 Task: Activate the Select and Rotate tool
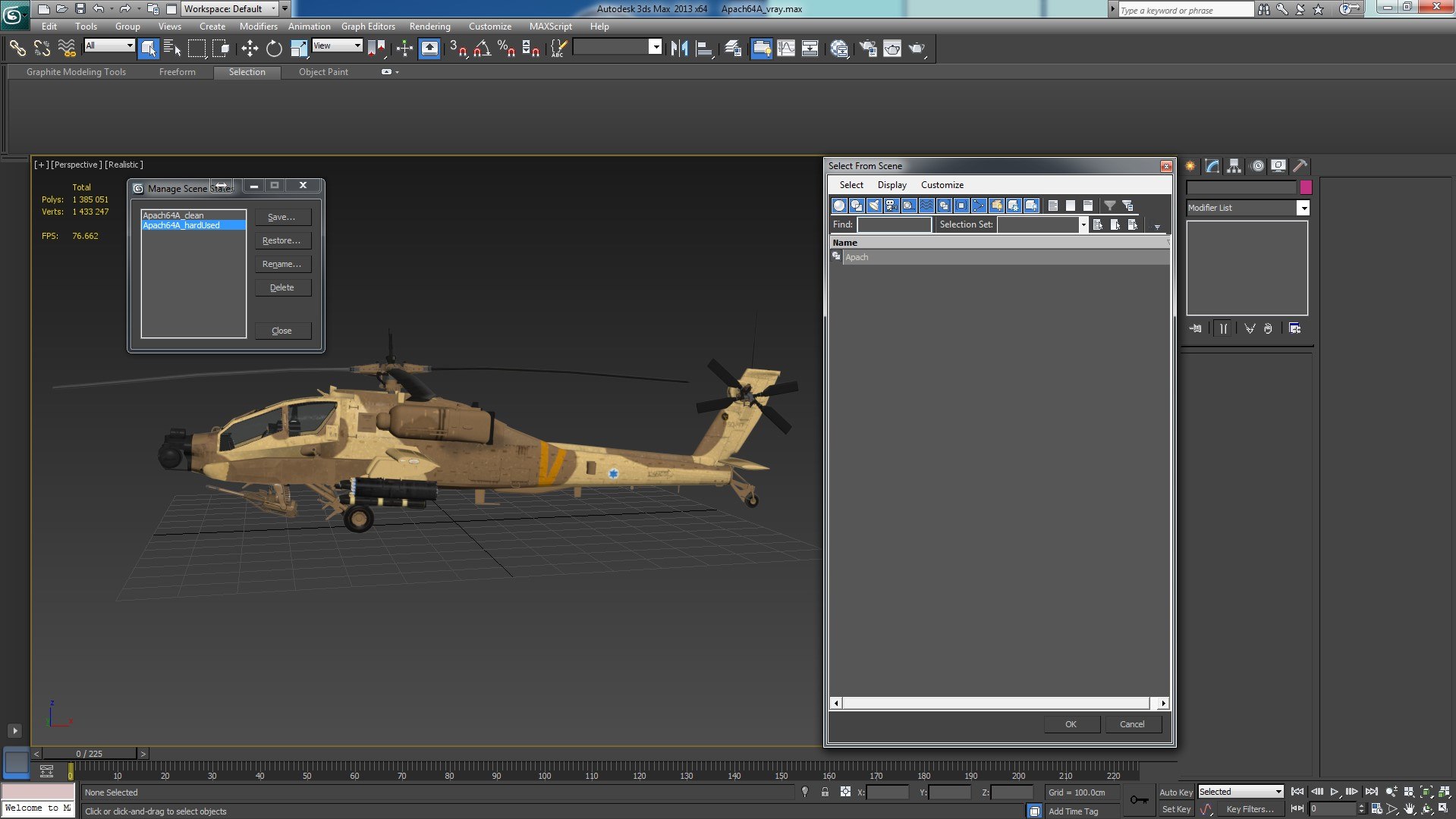click(274, 49)
